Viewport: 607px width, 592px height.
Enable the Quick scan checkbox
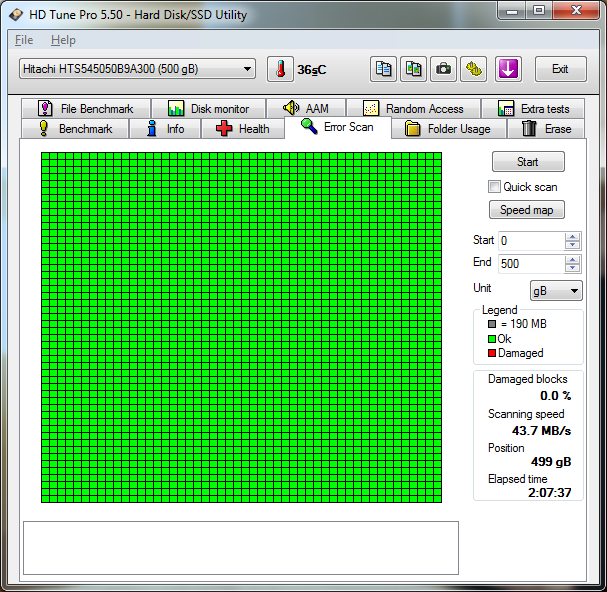494,187
